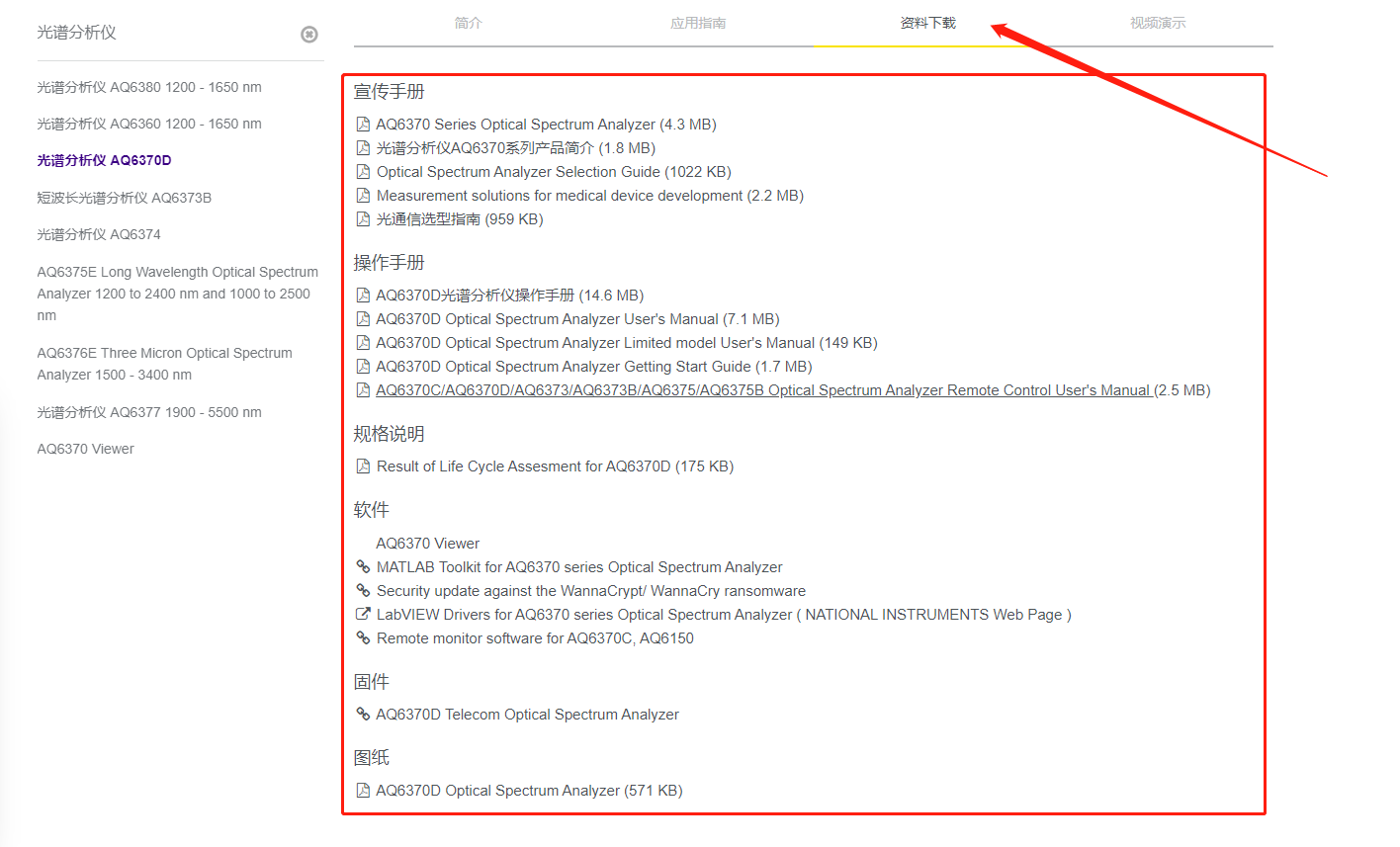Open the Remote Control User's Manual link
This screenshot has width=1400, height=847.
762,390
